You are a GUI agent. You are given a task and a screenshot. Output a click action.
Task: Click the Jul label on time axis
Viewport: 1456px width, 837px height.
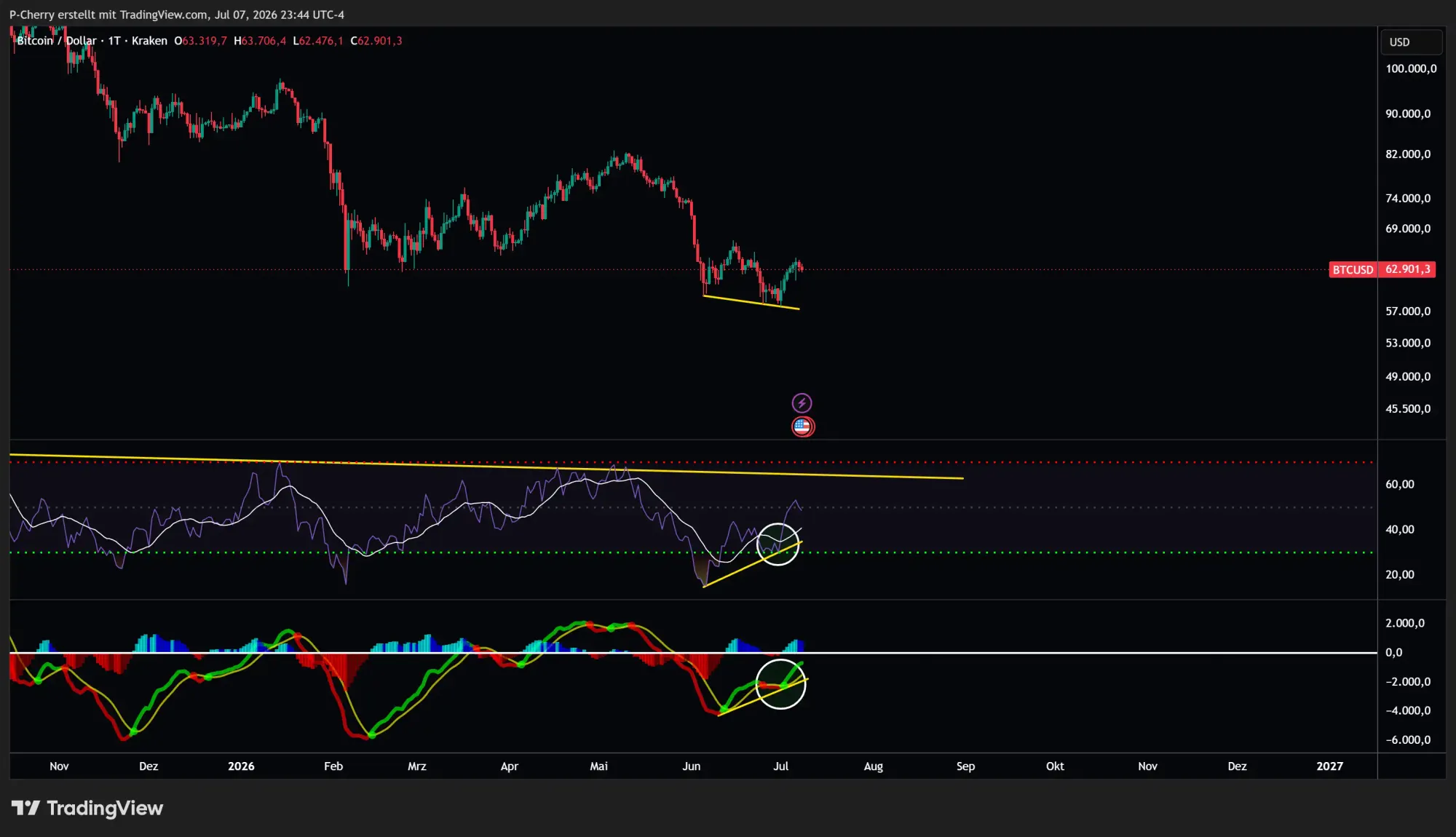coord(780,766)
